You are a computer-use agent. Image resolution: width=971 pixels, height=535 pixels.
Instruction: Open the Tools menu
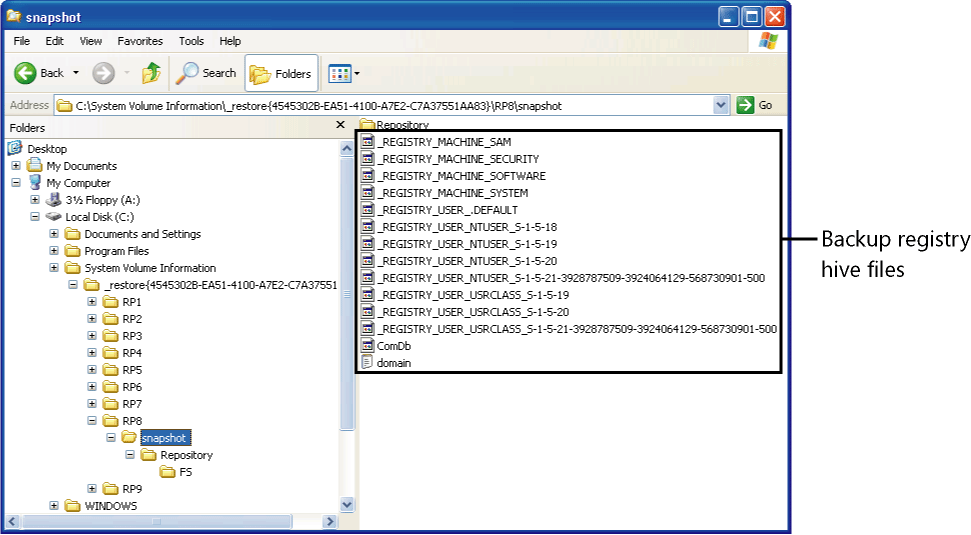pos(191,41)
